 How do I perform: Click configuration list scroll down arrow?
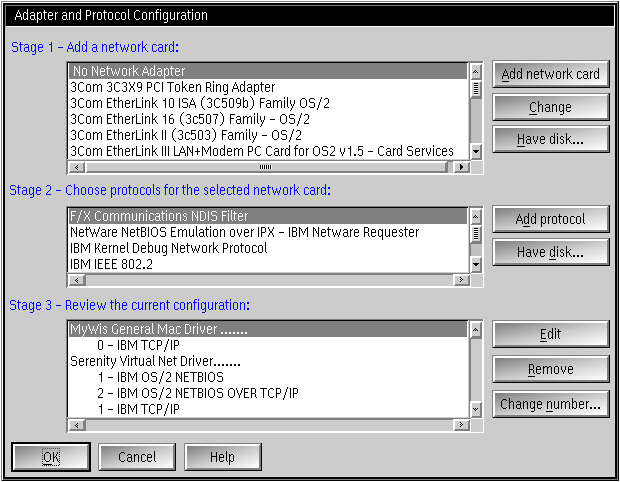pos(476,409)
